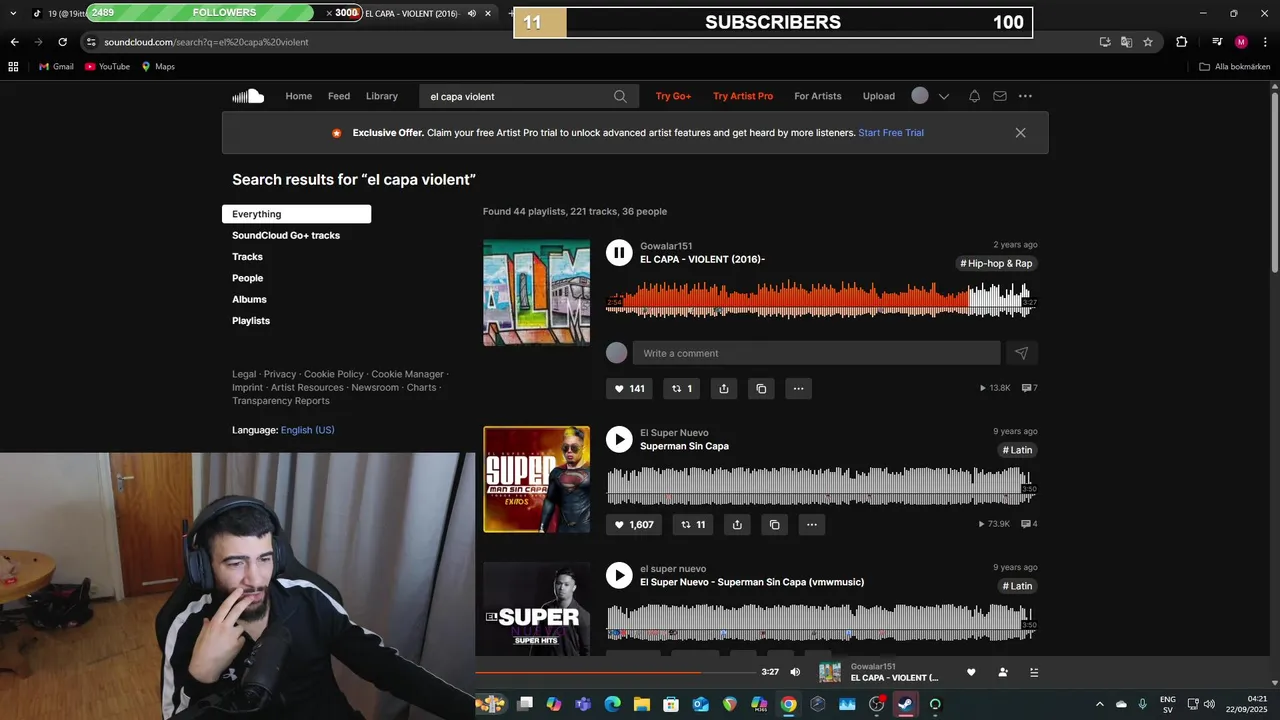The image size is (1280, 720).
Task: Open Home in SoundCloud nav
Action: click(298, 96)
